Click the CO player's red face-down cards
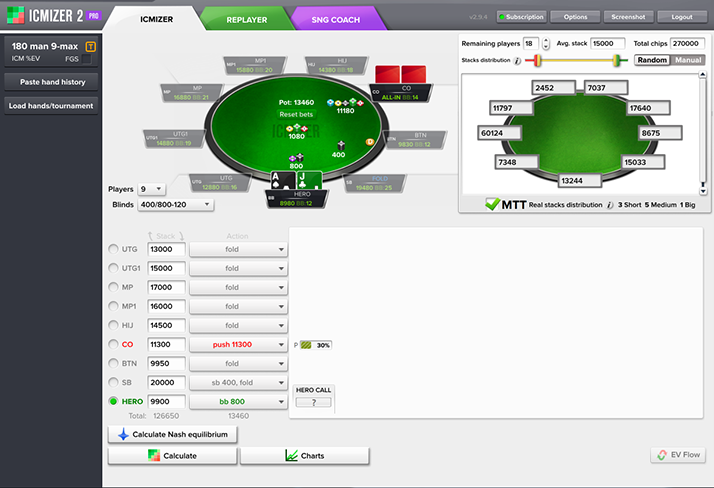Image resolution: width=714 pixels, height=488 pixels. [x=400, y=74]
